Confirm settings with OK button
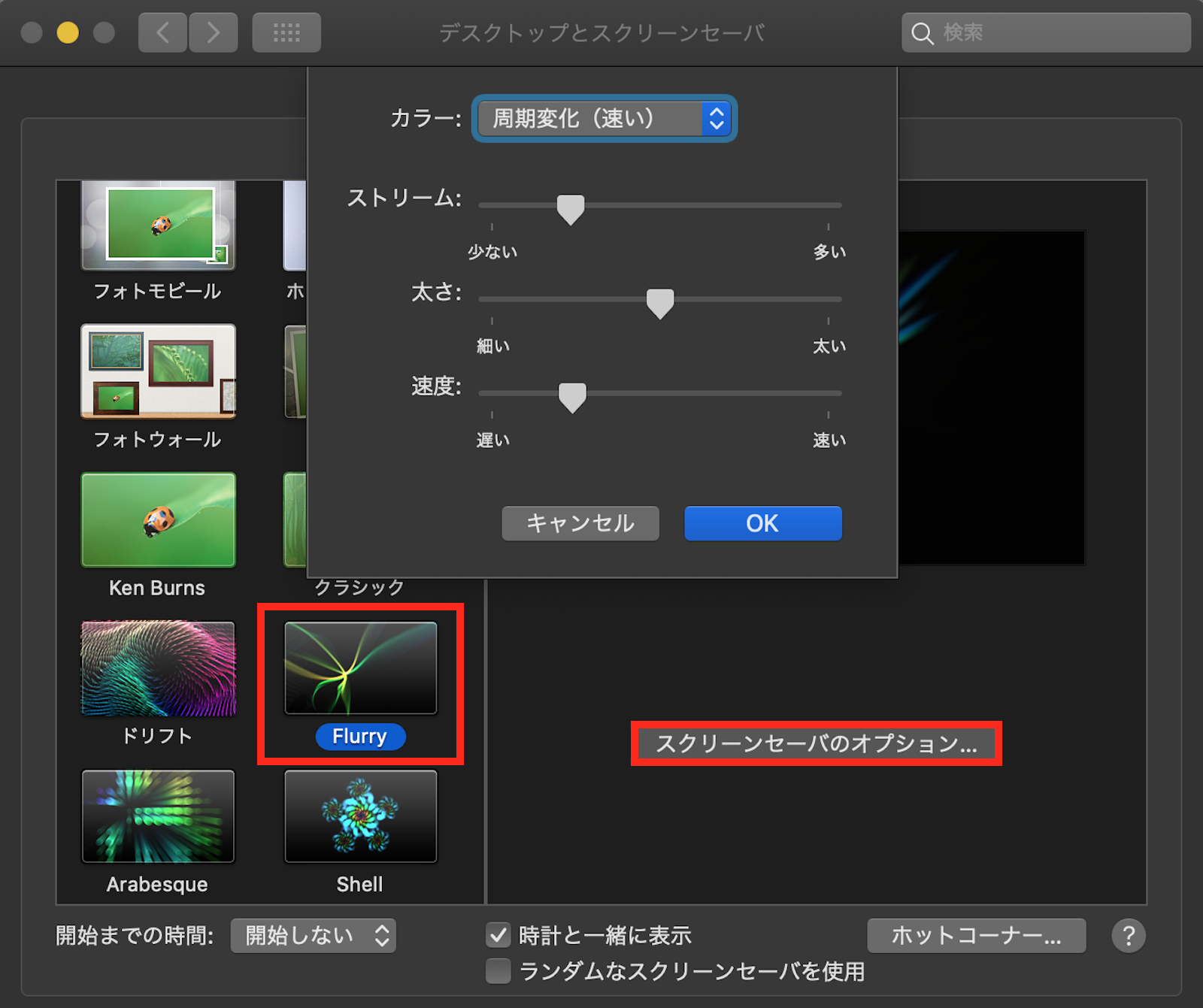 [x=762, y=523]
